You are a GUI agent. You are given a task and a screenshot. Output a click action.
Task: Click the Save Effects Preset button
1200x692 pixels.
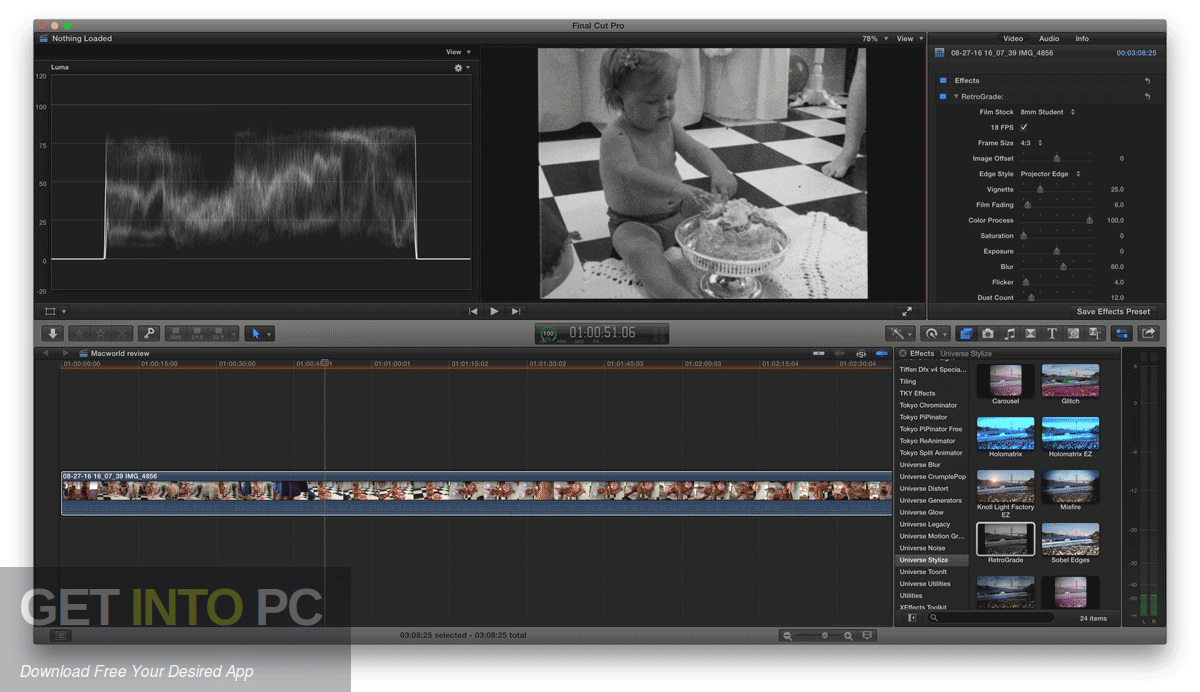click(1113, 311)
